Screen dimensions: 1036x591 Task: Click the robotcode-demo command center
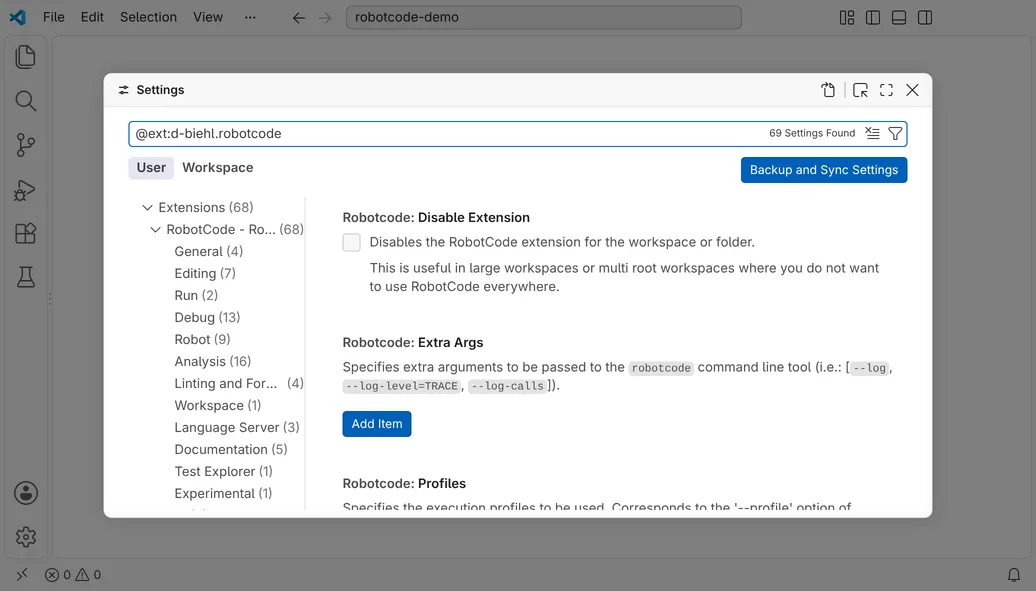click(543, 17)
